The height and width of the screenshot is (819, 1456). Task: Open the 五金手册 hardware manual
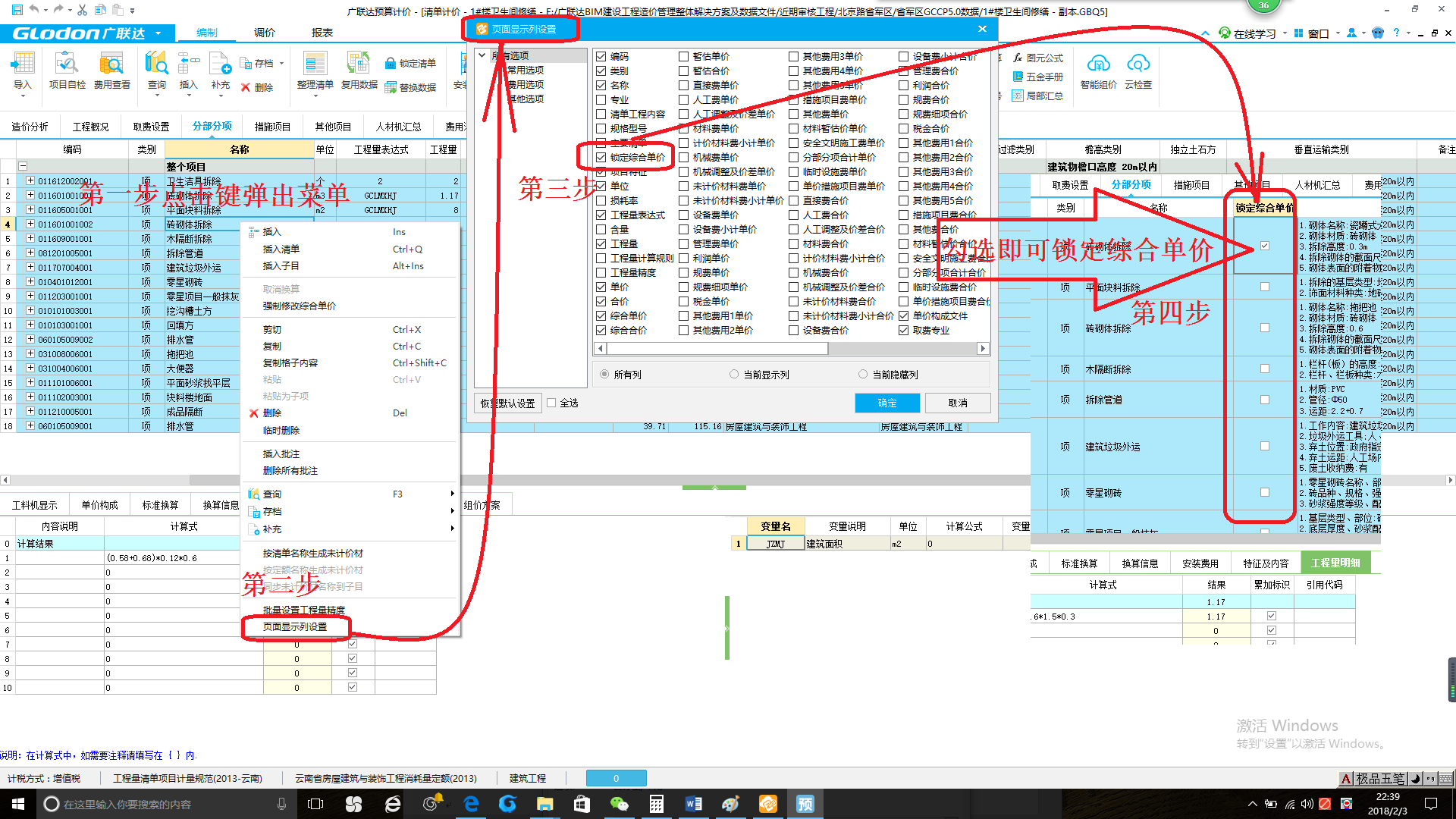[1038, 77]
